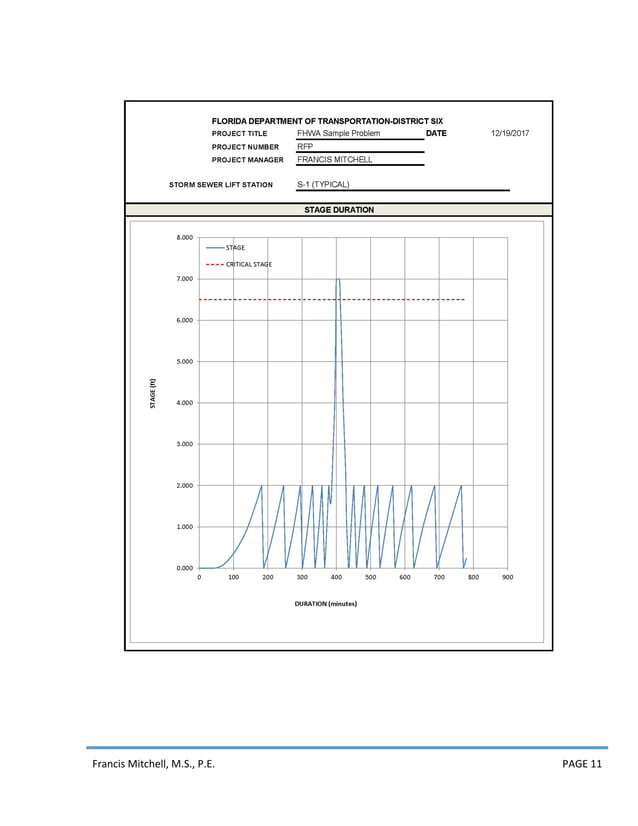
Task: Click the STAGE (ft) vertical axis label
Action: pos(153,394)
